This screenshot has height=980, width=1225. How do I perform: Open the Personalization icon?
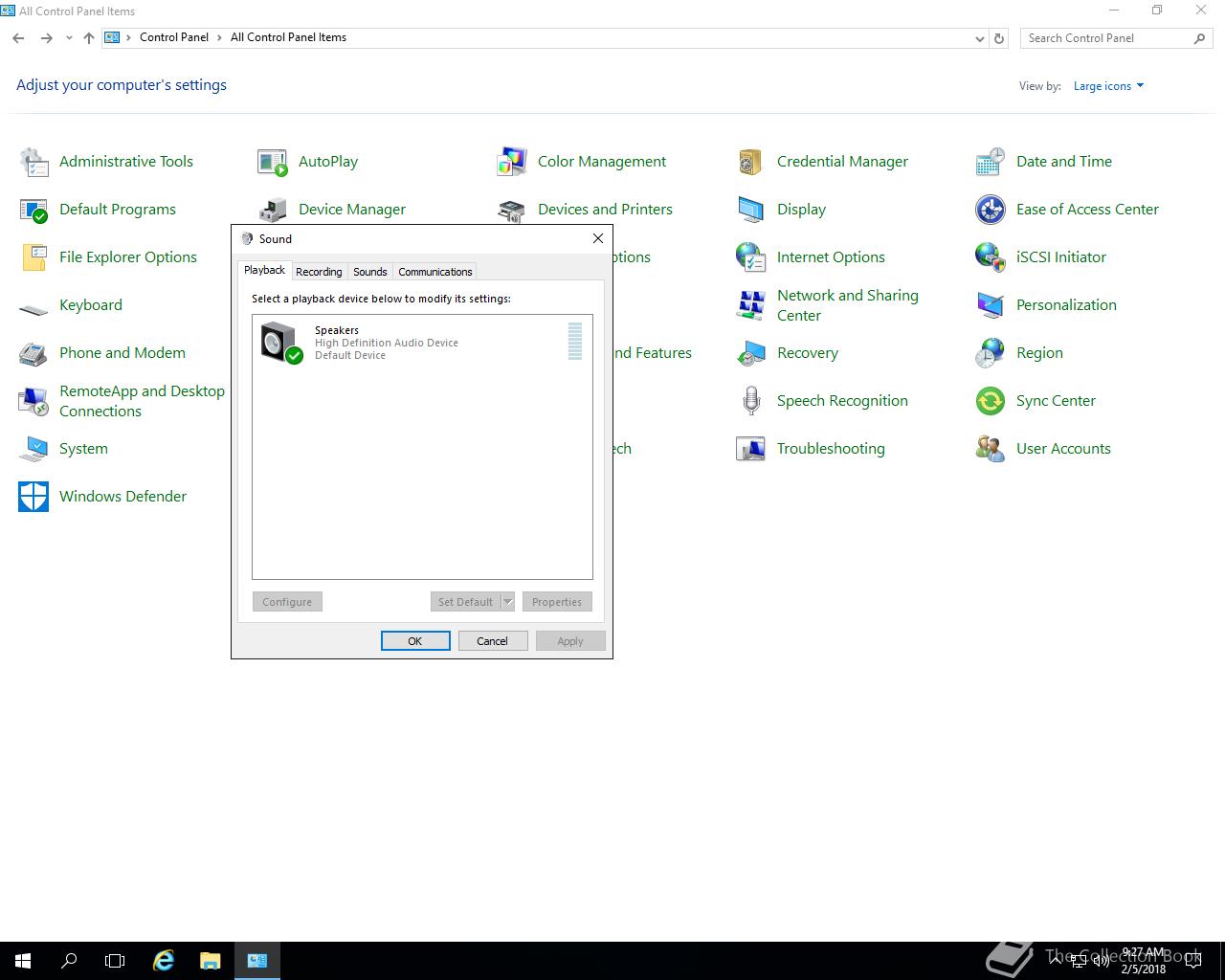coord(991,305)
